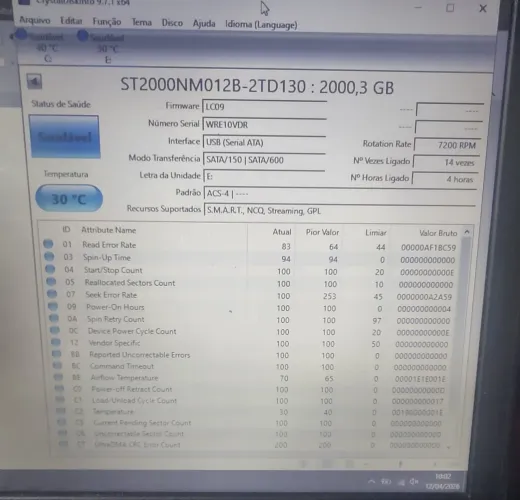The width and height of the screenshot is (520, 500).
Task: Click the Padrão field ACS-4
Action: [x=340, y=194]
